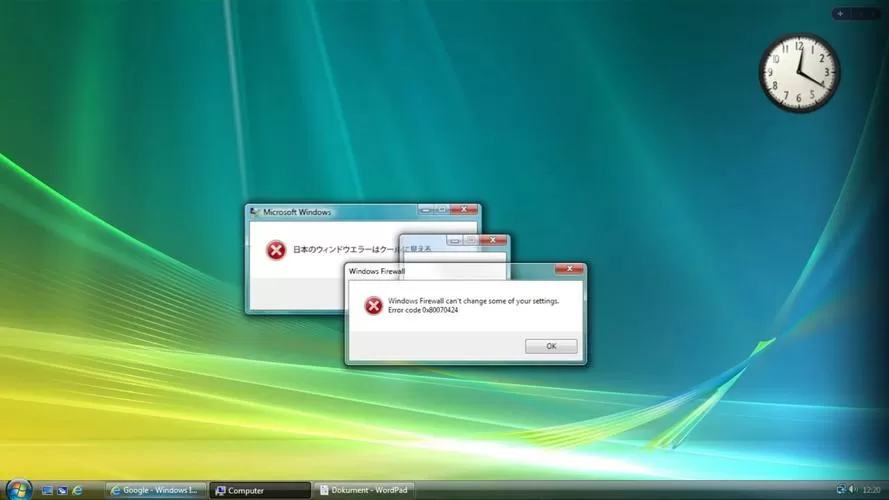Switch to Dokument - WordPad taskbar button
The width and height of the screenshot is (889, 500).
[364, 490]
